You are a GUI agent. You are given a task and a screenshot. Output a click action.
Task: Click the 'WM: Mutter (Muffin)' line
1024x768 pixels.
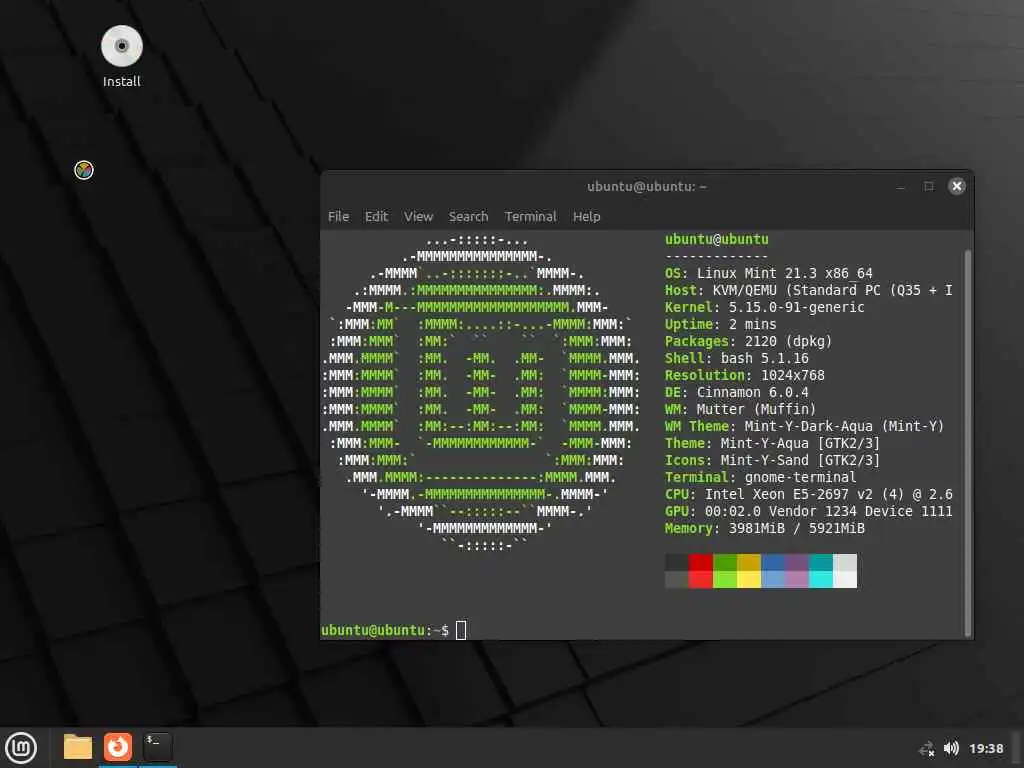pos(741,409)
